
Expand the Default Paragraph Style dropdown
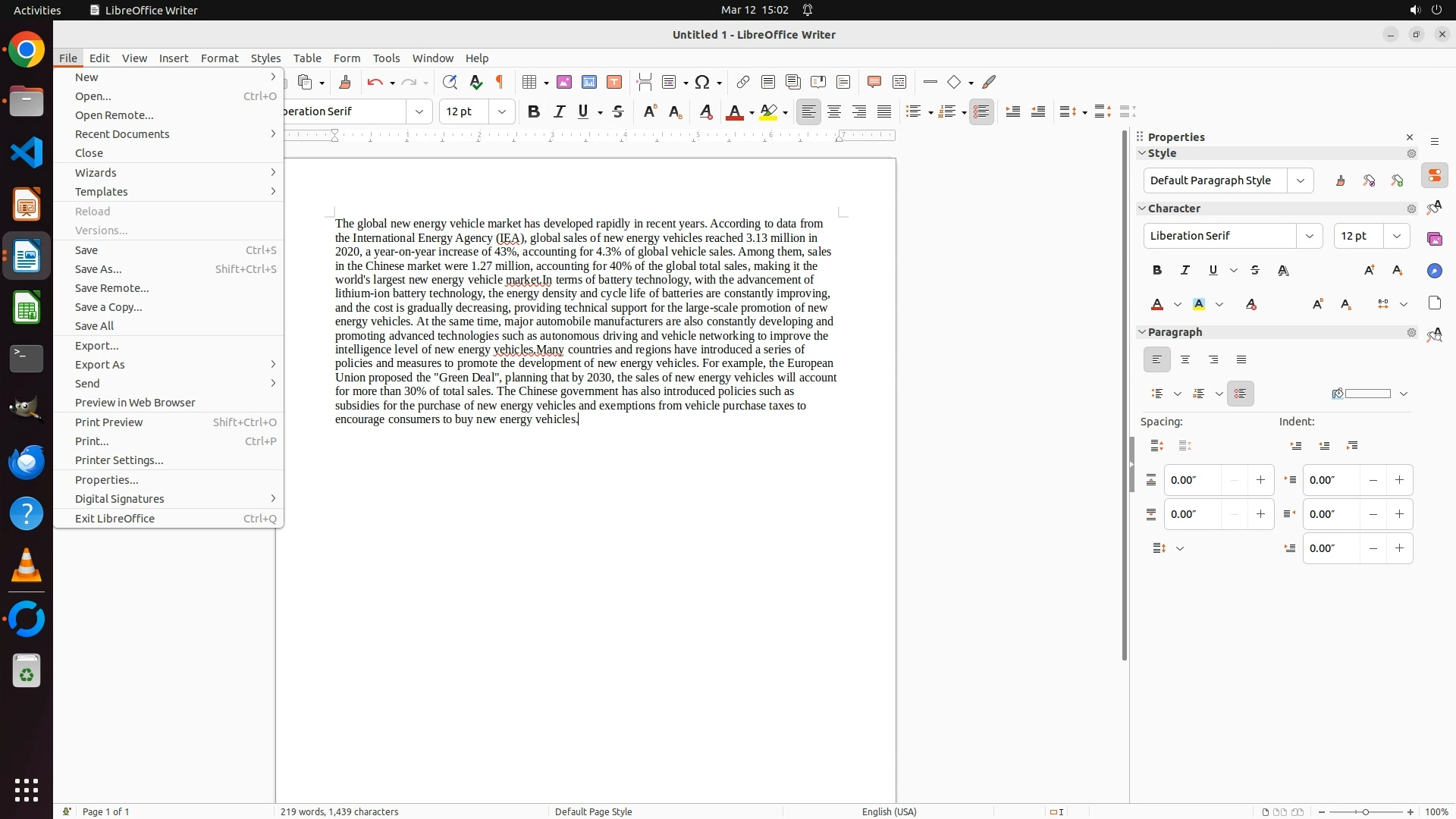(x=1301, y=180)
